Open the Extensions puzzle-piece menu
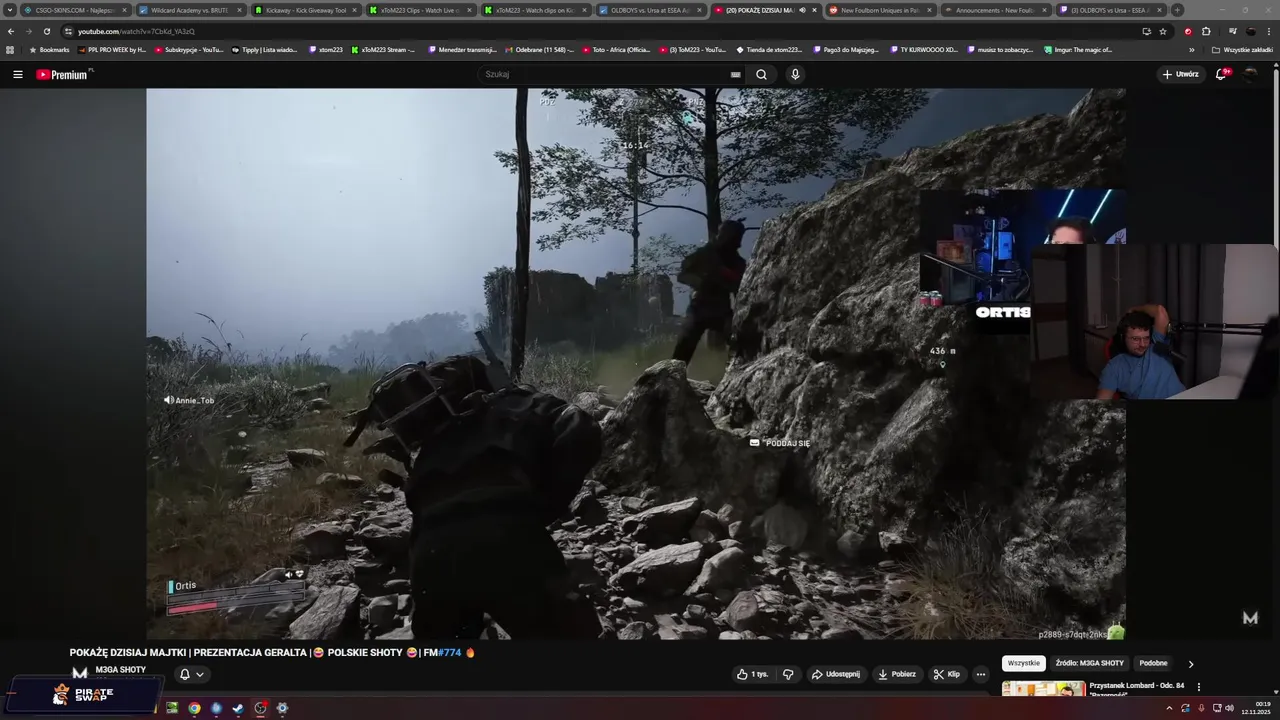 (1206, 31)
